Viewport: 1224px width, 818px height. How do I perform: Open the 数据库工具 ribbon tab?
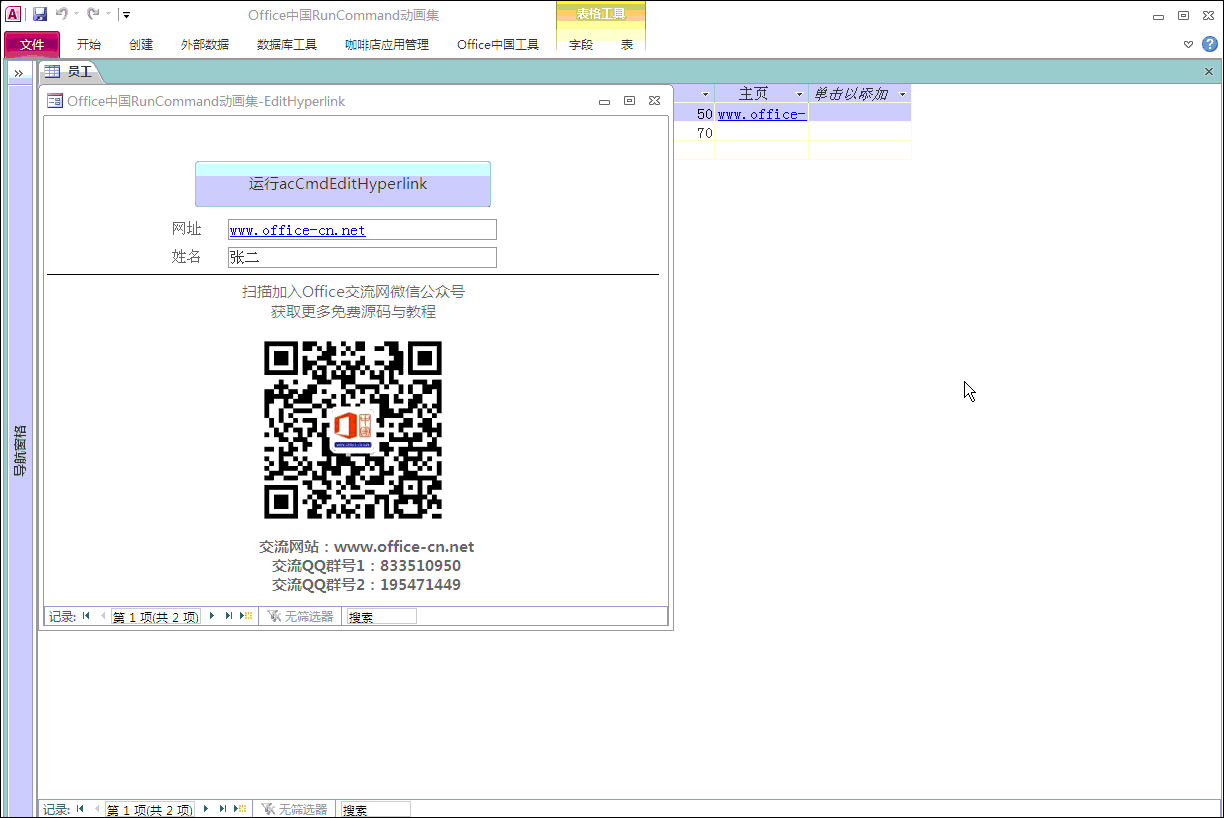click(287, 45)
